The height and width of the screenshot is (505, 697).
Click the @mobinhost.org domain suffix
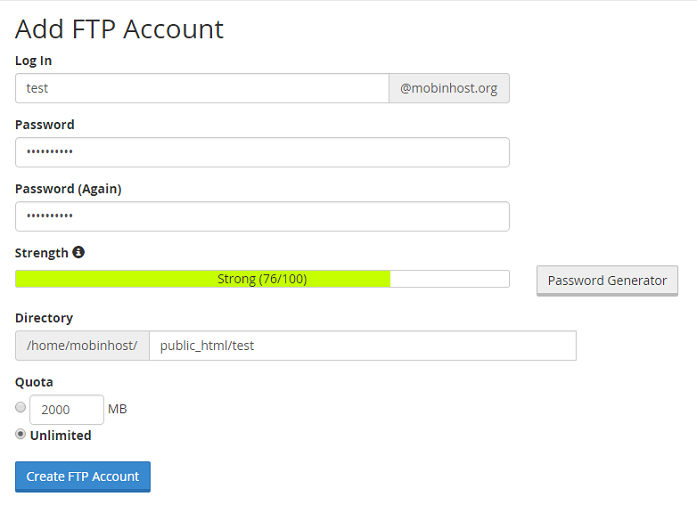tap(449, 88)
